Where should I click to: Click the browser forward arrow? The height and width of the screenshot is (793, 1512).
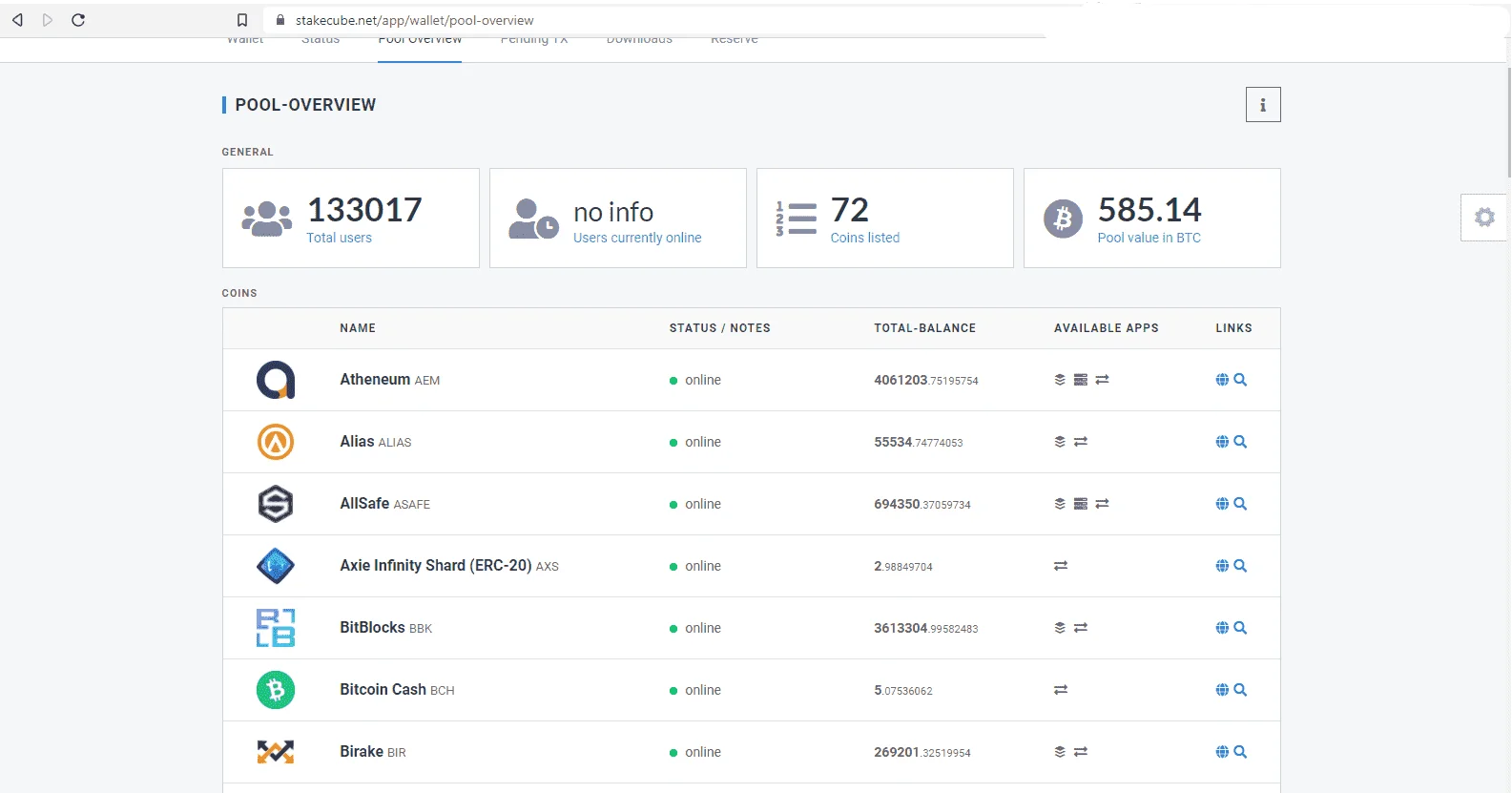[48, 20]
